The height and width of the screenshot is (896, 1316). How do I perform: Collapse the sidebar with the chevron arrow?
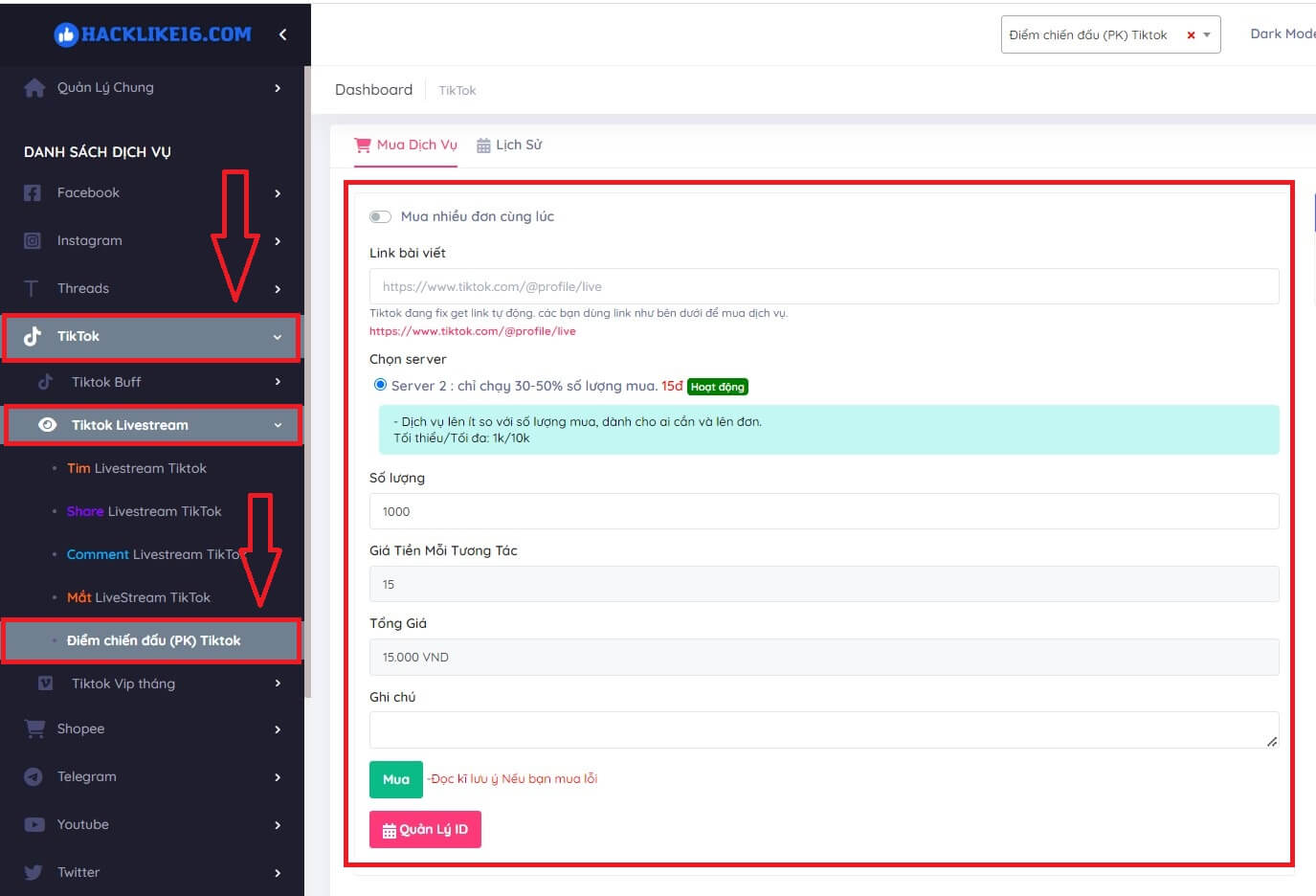(x=282, y=32)
